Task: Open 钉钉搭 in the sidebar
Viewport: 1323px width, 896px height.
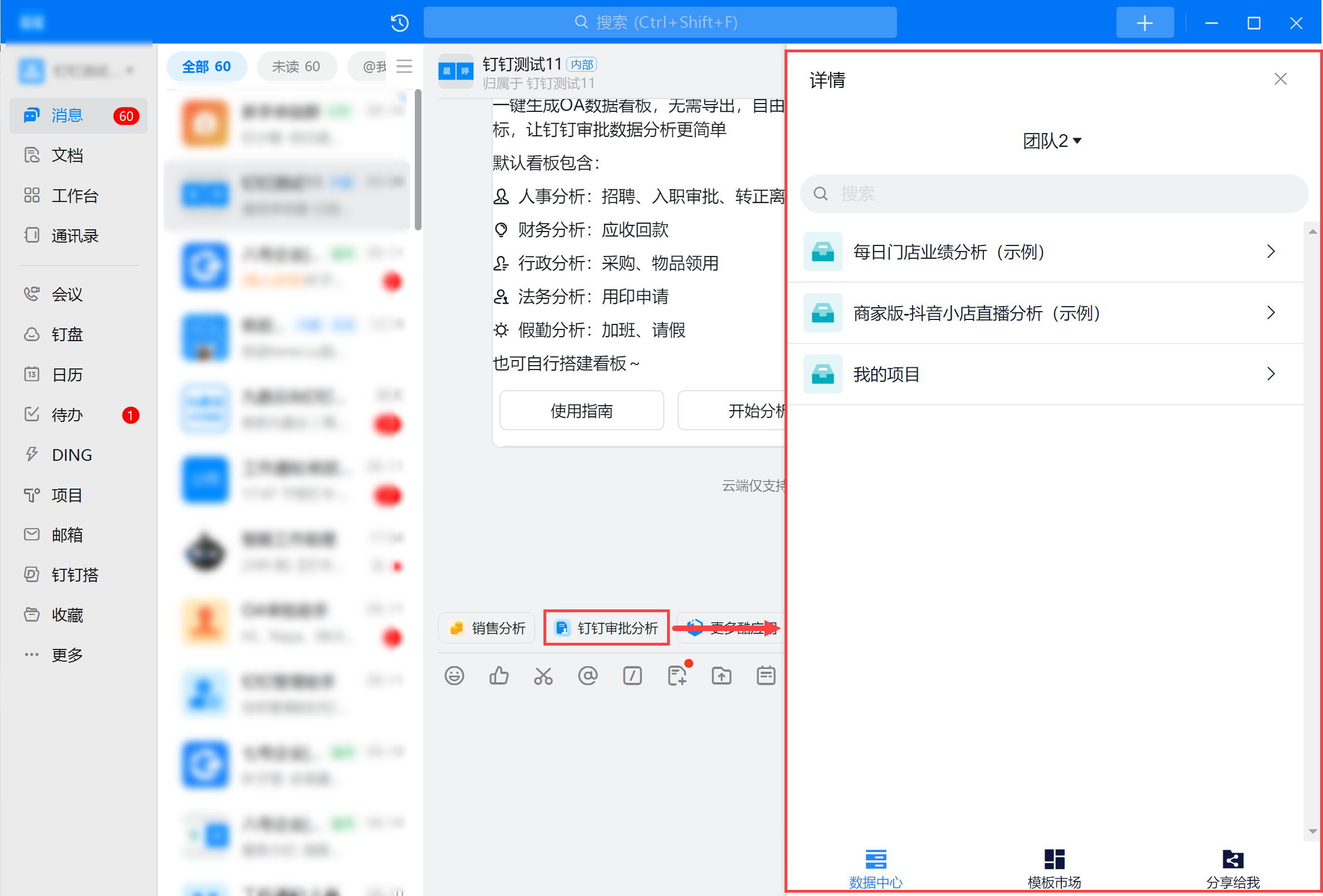Action: click(79, 574)
